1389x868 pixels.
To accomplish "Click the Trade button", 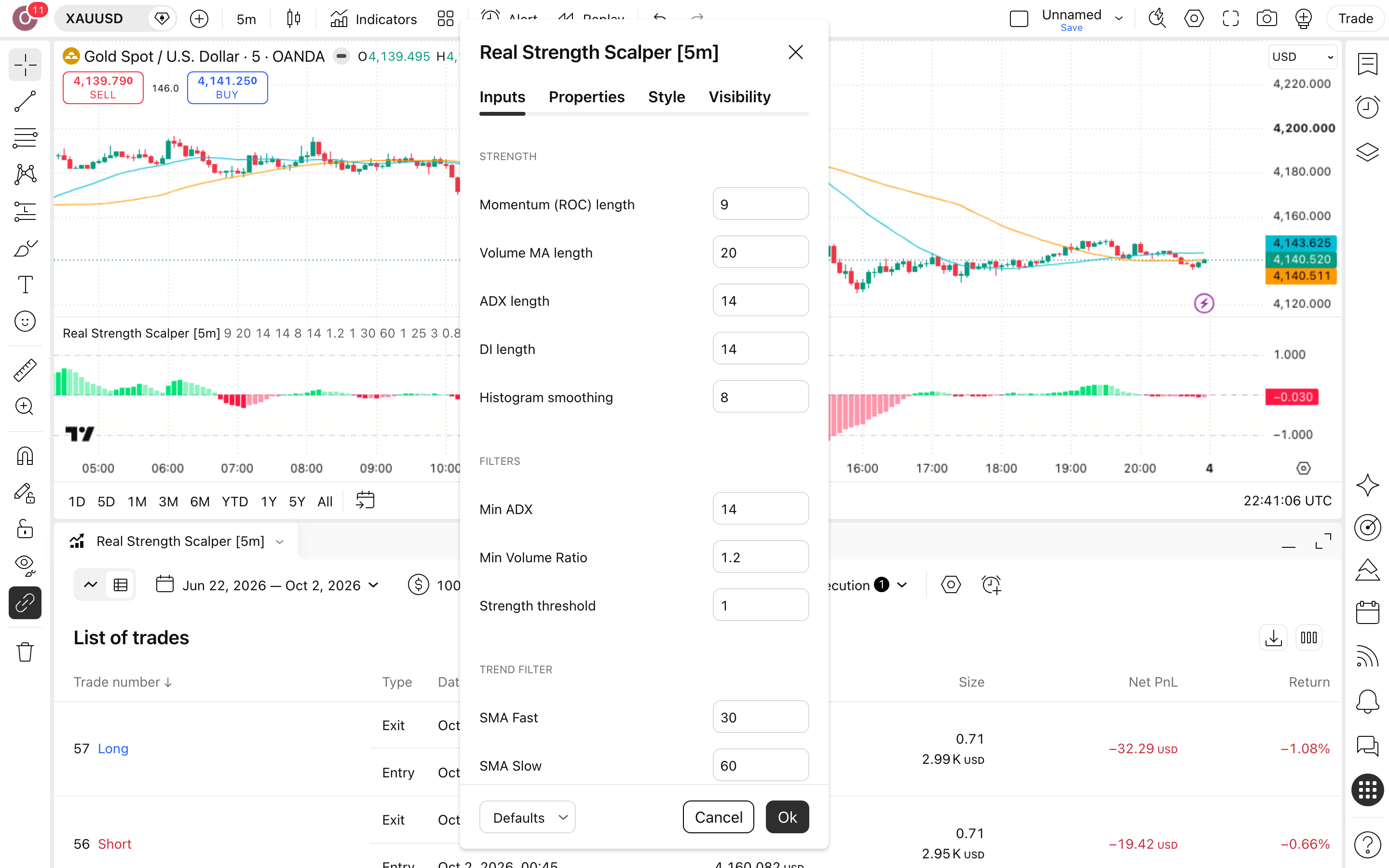I will [1355, 18].
